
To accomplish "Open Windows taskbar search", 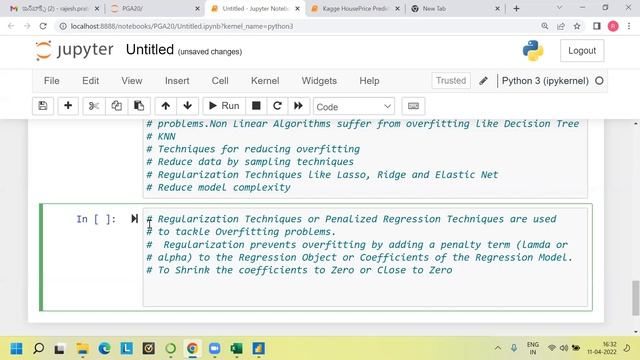I will (38, 349).
